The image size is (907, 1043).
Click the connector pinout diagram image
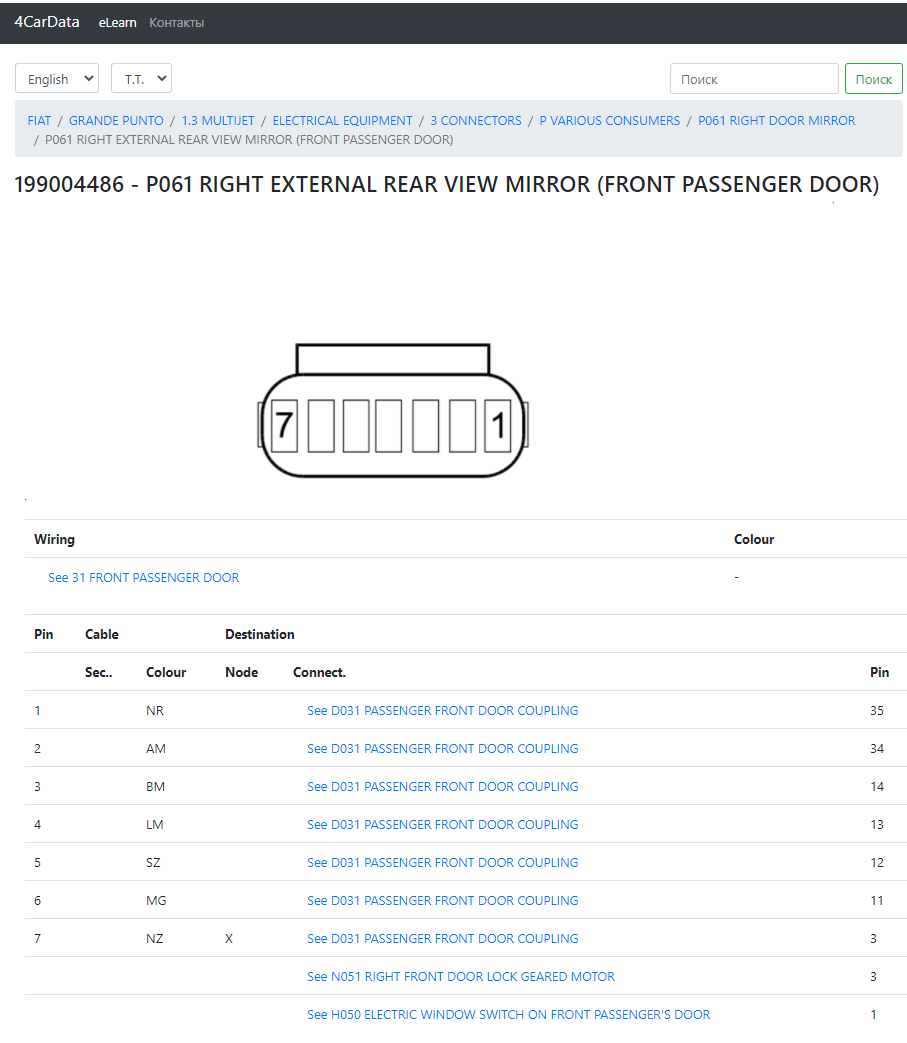click(393, 410)
